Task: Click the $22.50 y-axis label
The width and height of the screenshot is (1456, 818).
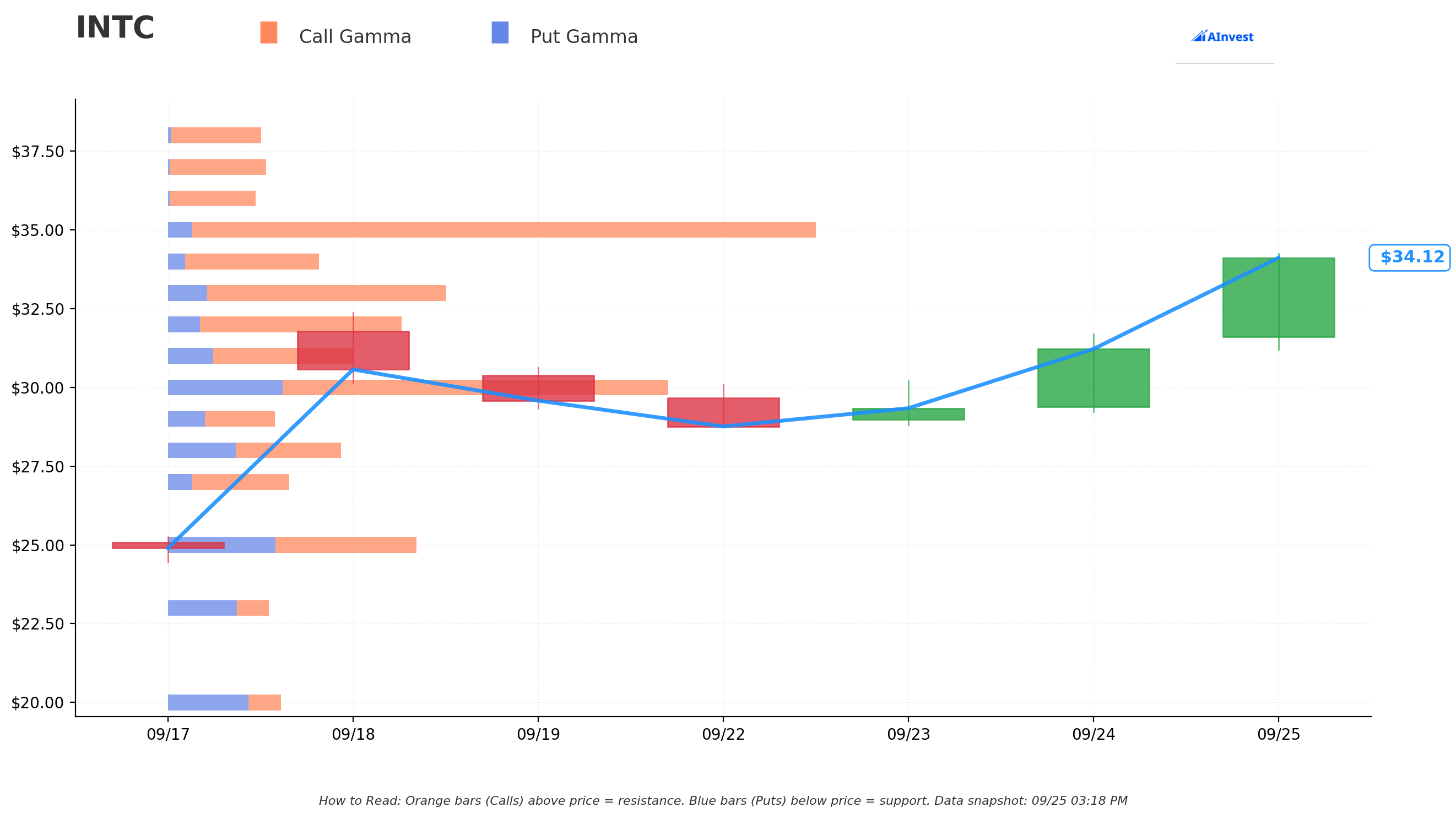Action: (38, 624)
